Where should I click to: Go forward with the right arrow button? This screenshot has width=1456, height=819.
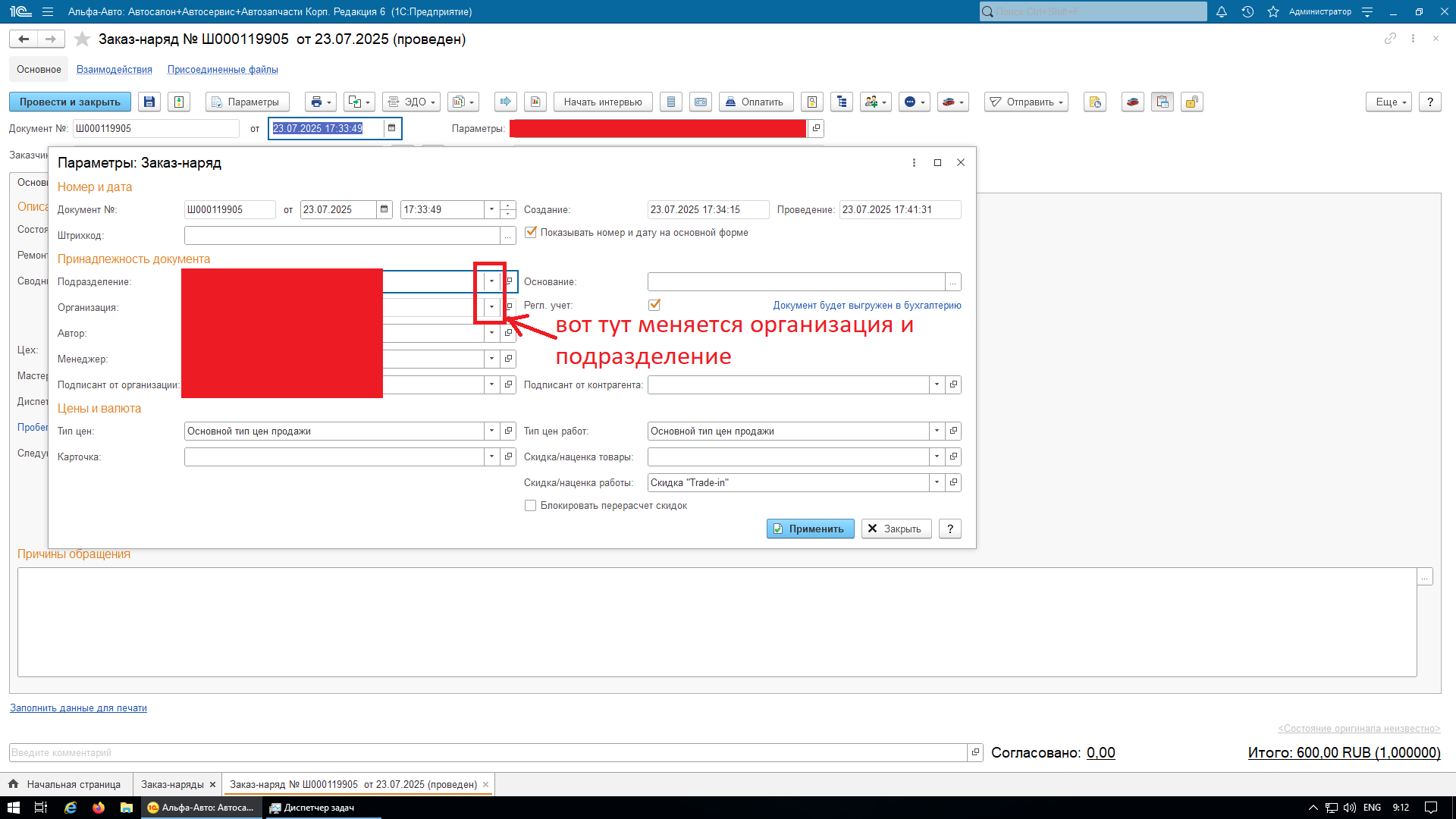[x=51, y=39]
